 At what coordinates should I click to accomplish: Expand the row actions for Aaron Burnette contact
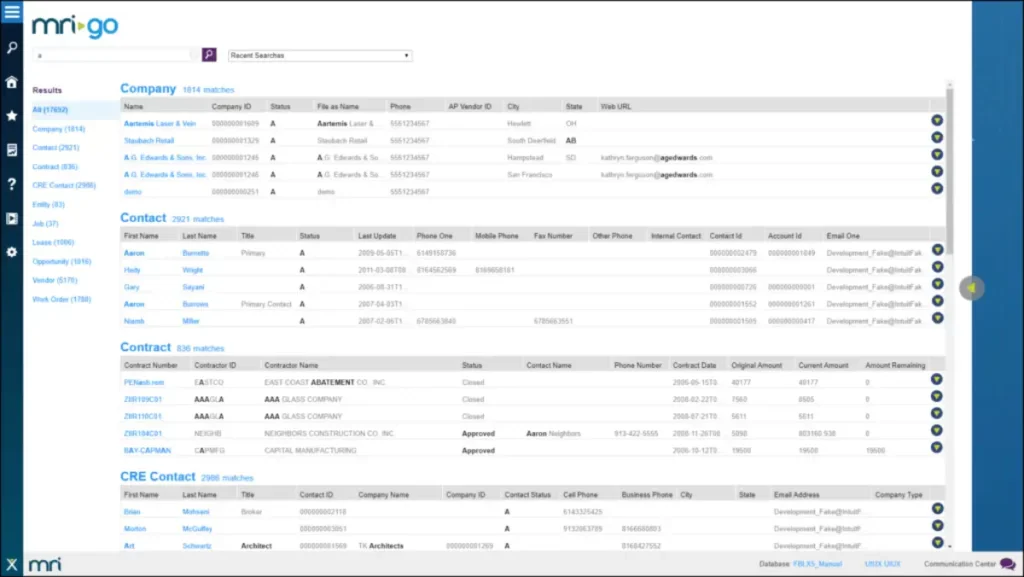(937, 250)
